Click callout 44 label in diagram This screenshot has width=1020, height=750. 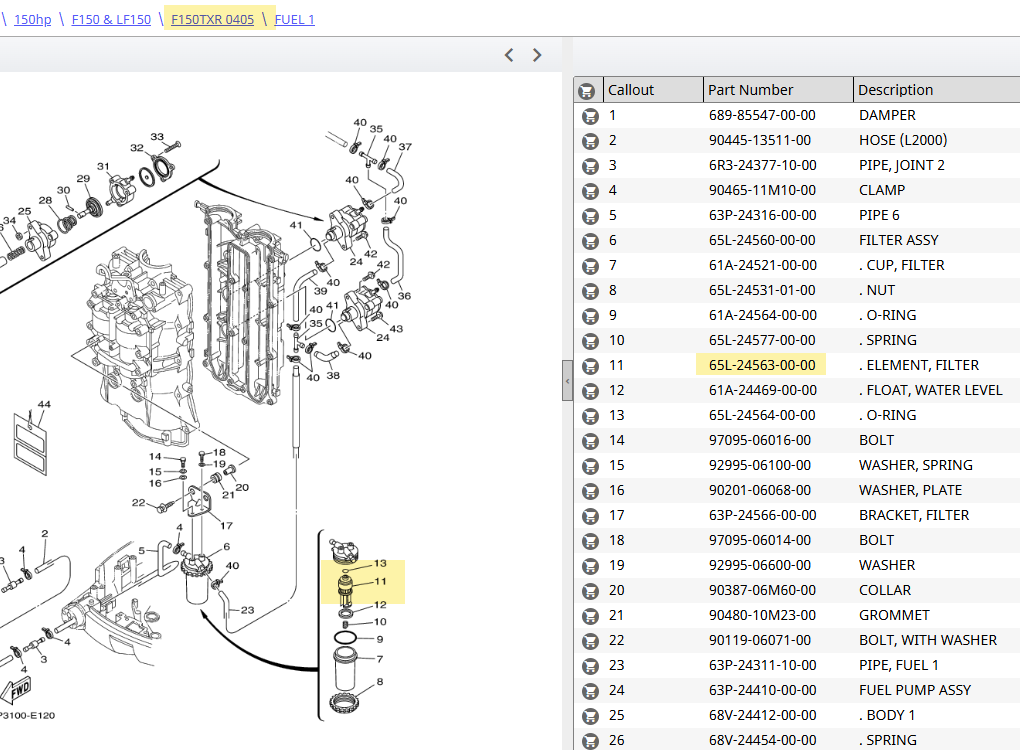[44, 404]
